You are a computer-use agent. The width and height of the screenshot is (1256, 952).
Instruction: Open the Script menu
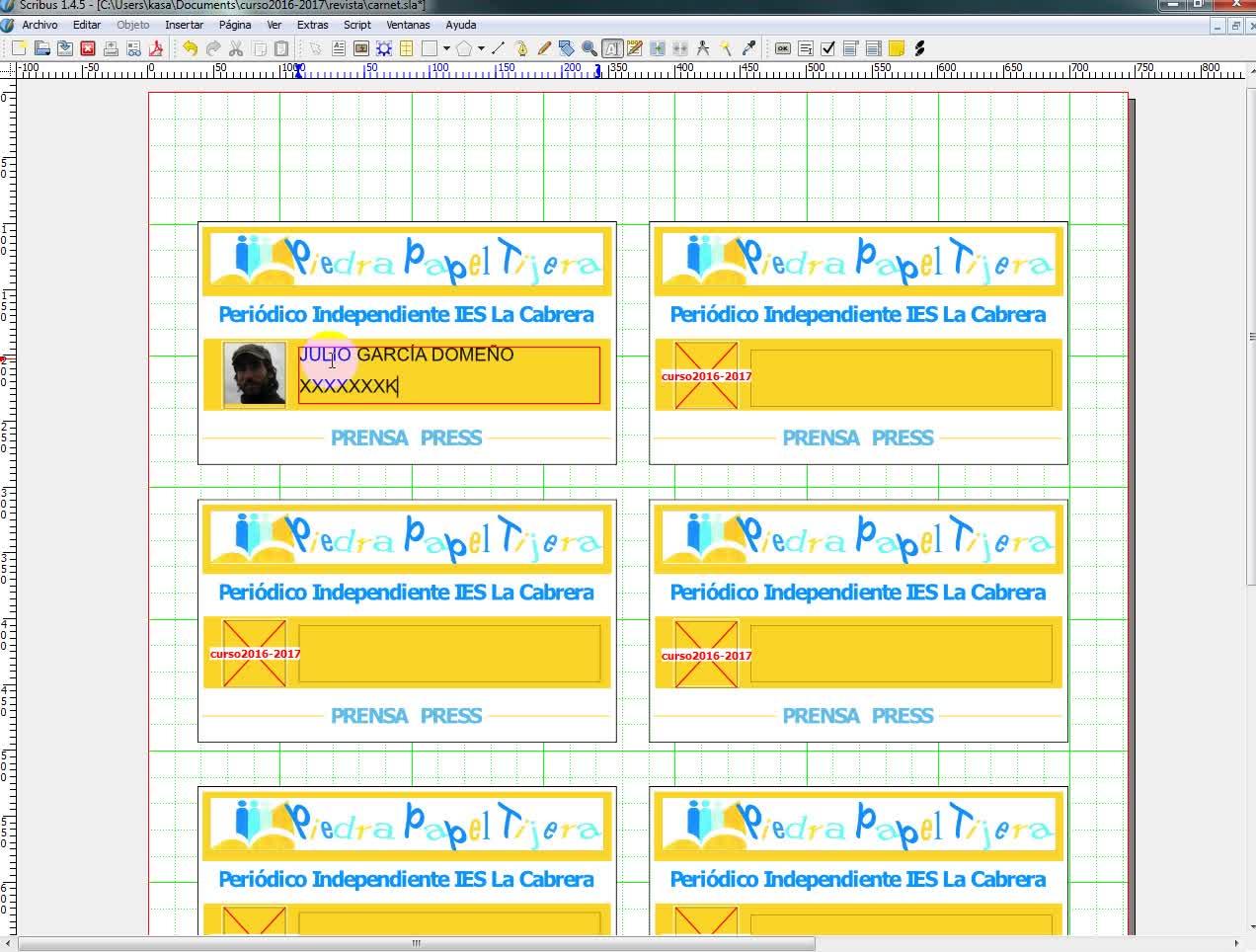[356, 25]
